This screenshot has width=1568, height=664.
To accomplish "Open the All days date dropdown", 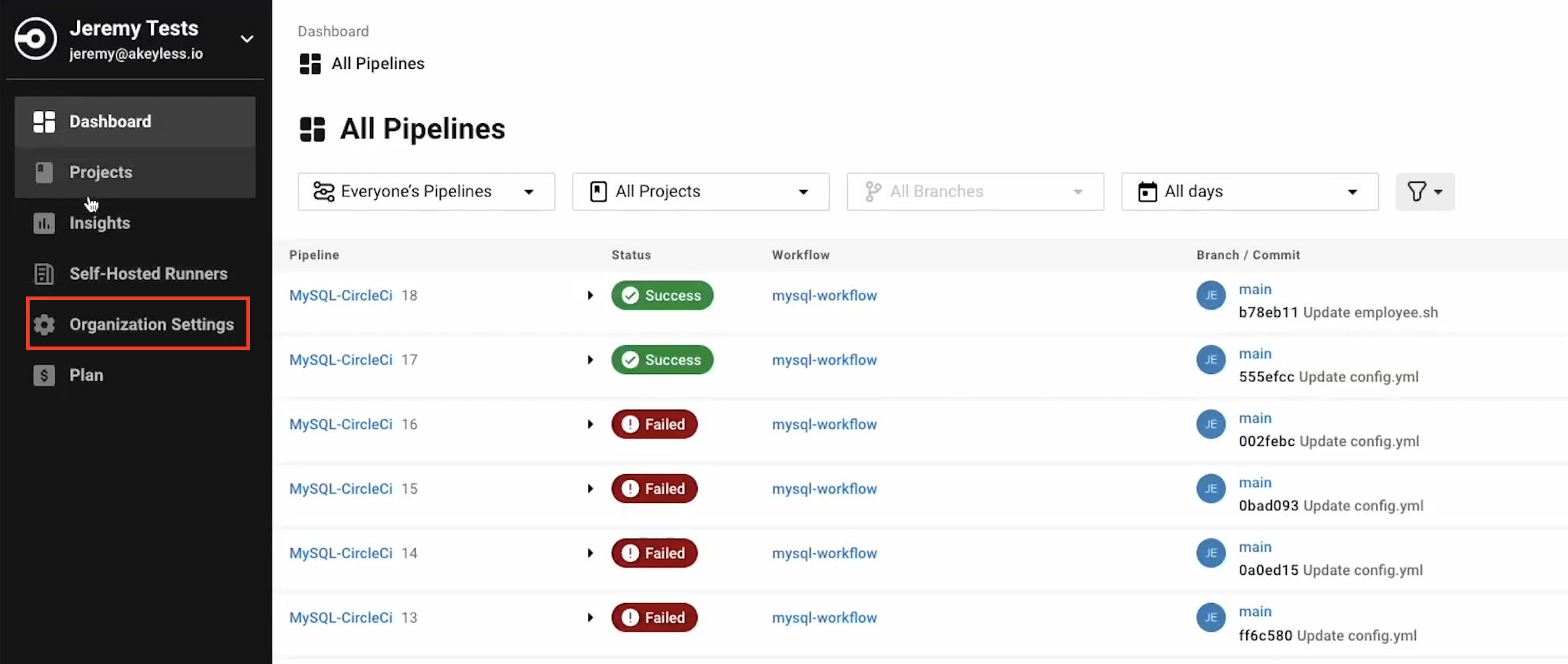I will click(x=1250, y=191).
